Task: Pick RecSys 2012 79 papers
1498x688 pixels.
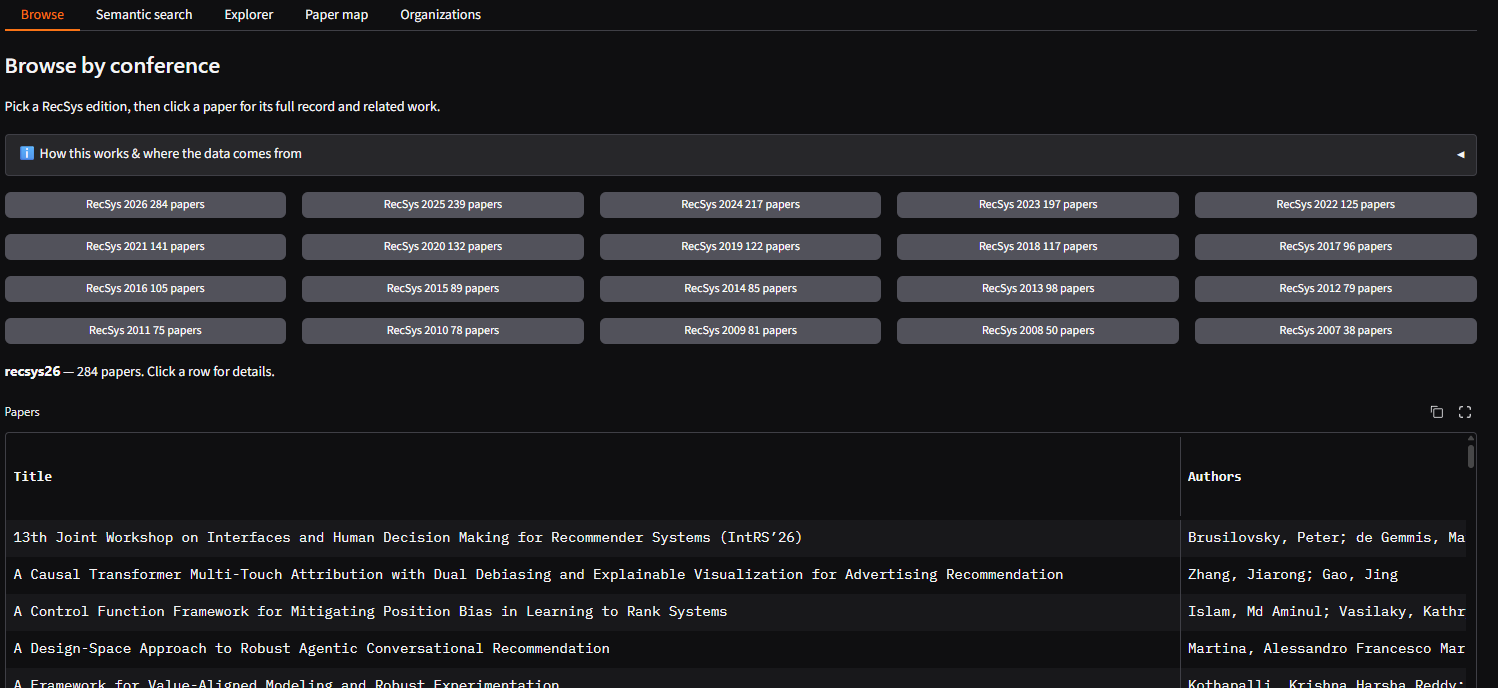Action: pos(1336,289)
